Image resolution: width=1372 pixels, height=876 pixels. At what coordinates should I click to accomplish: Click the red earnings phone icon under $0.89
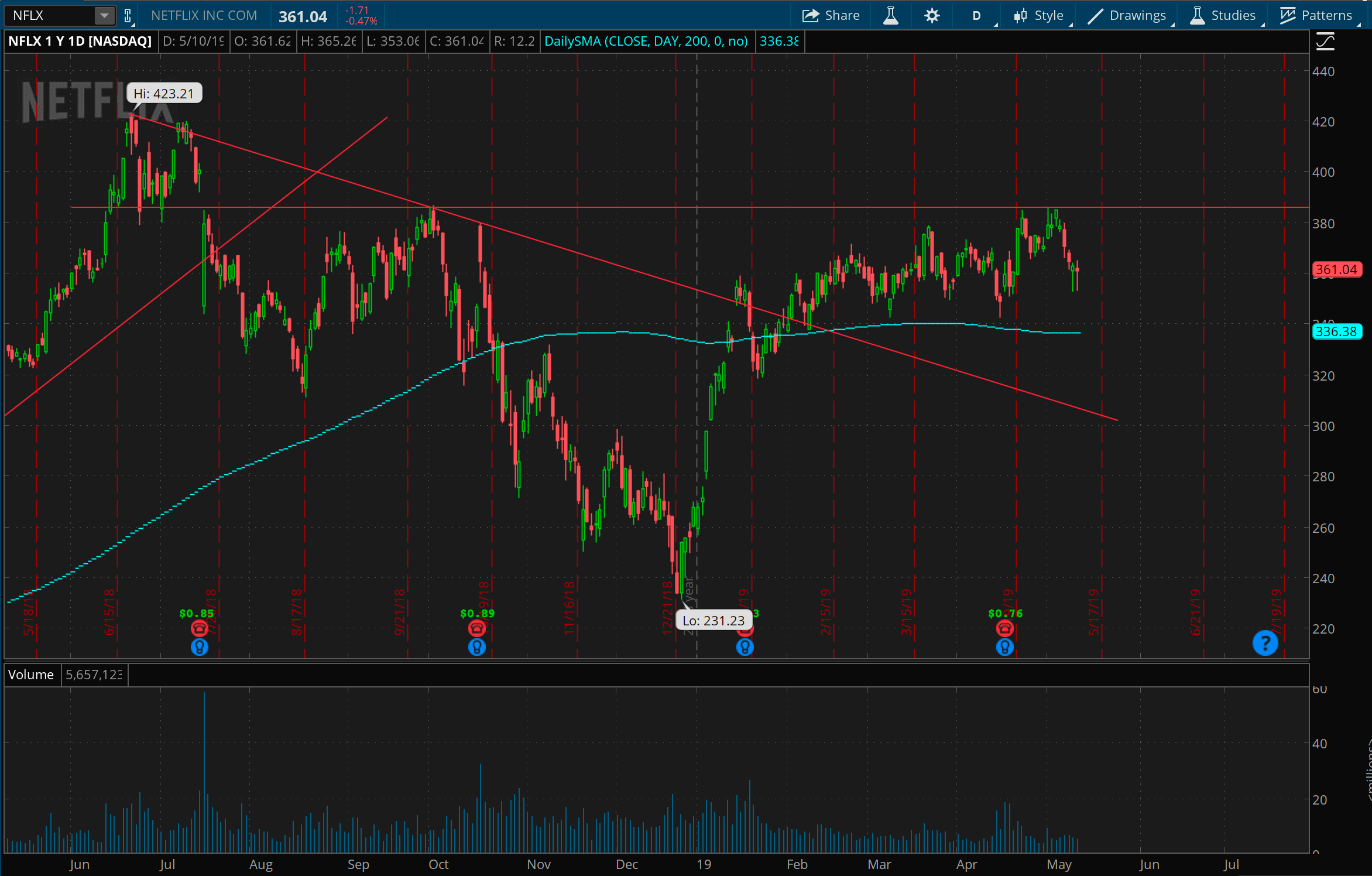click(x=477, y=628)
